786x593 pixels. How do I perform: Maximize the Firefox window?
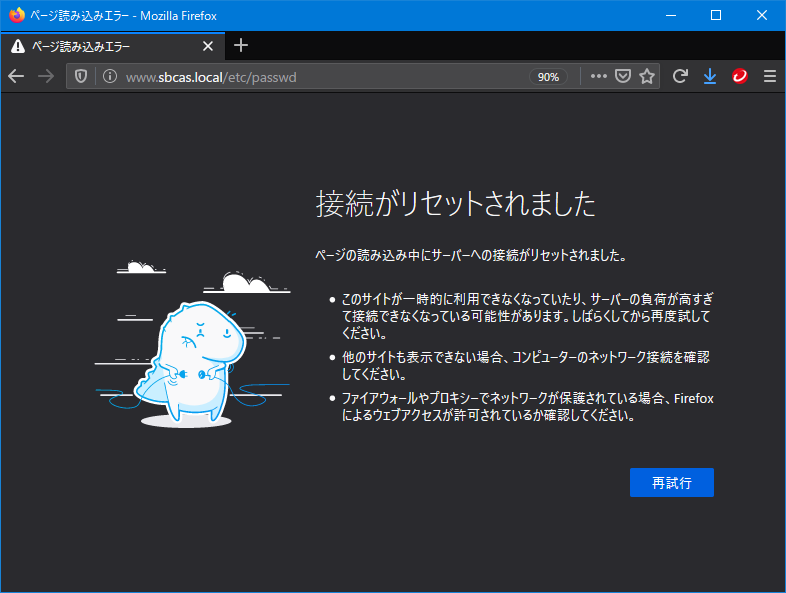[716, 16]
